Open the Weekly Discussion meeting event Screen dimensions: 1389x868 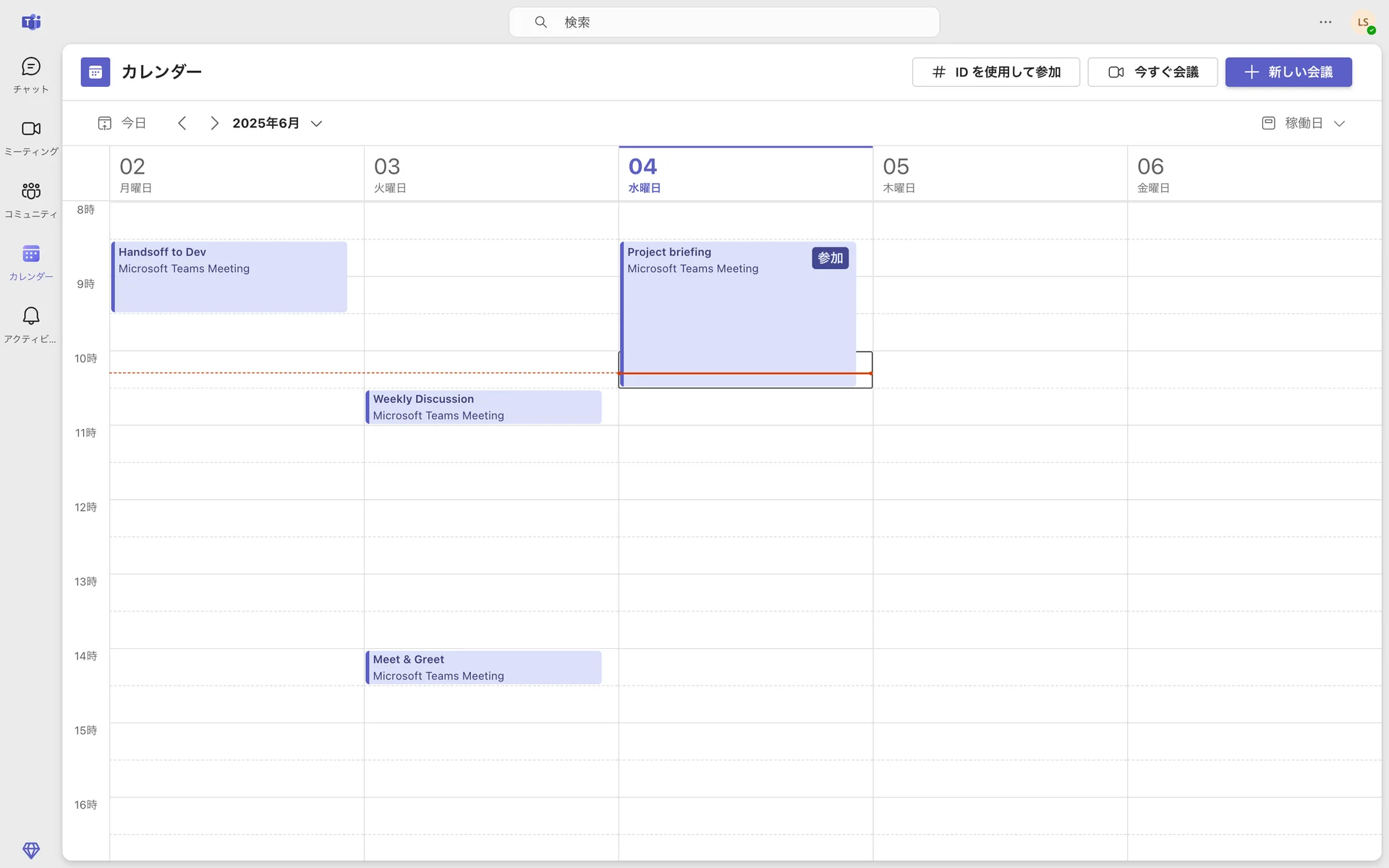click(483, 407)
